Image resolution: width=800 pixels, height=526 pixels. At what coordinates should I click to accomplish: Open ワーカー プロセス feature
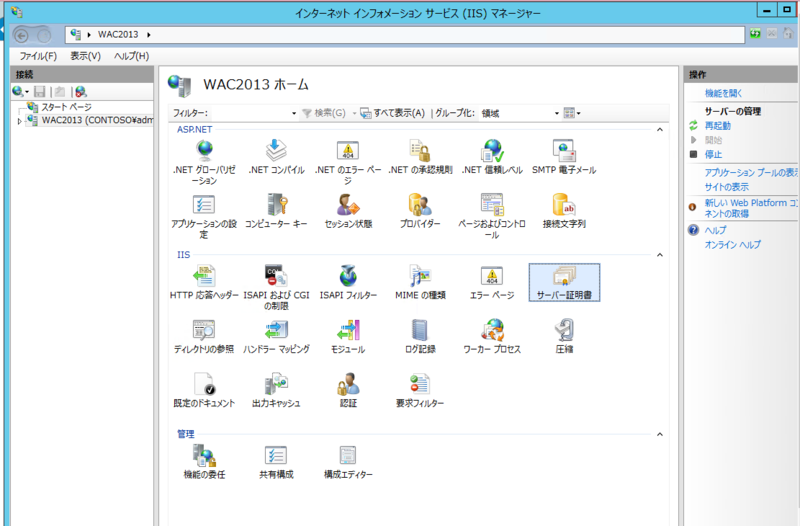coord(492,336)
